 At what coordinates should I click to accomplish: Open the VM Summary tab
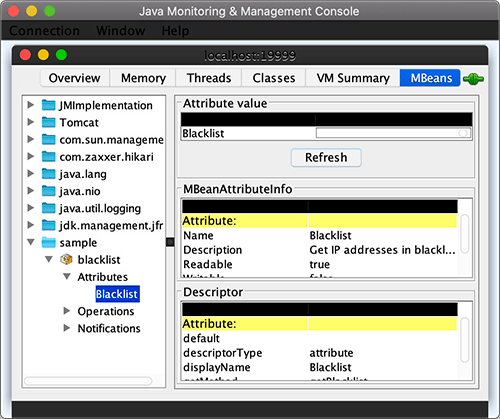tap(353, 78)
